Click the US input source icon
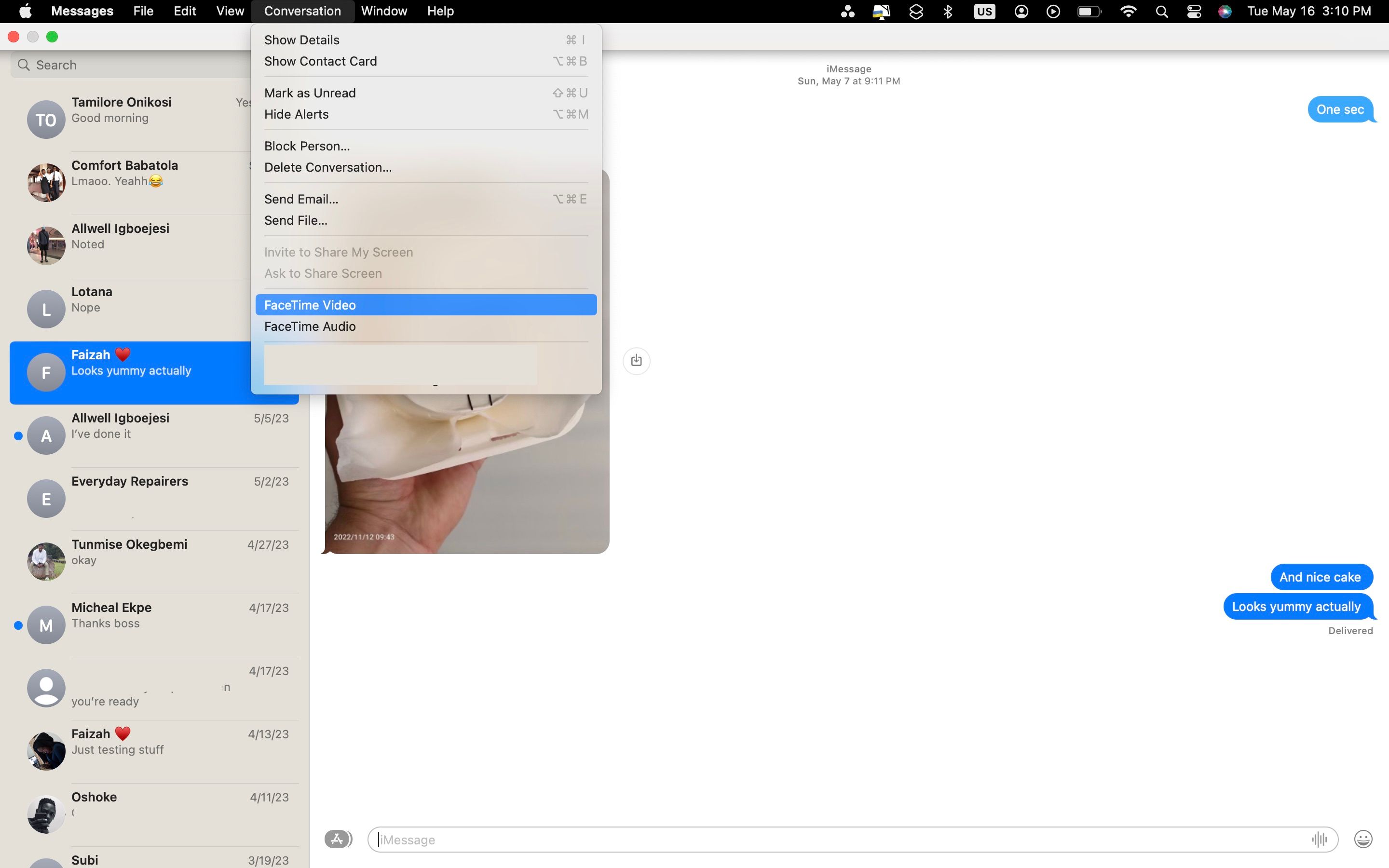The height and width of the screenshot is (868, 1389). (984, 11)
